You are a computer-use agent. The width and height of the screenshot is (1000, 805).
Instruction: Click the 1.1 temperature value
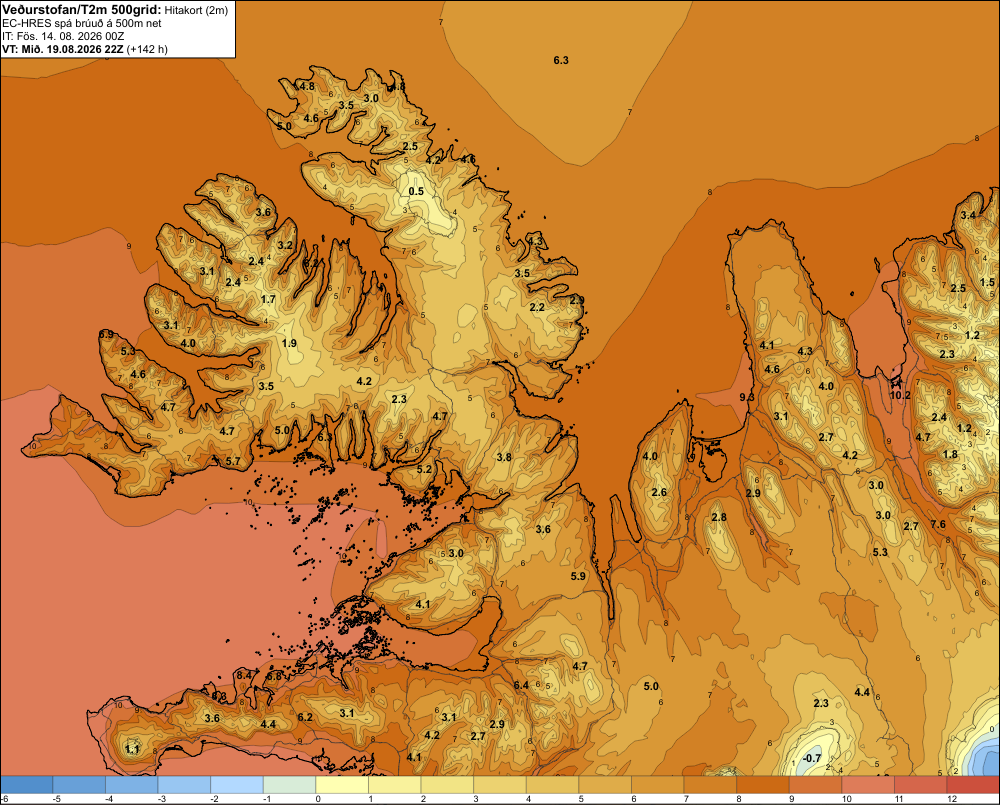pos(132,749)
